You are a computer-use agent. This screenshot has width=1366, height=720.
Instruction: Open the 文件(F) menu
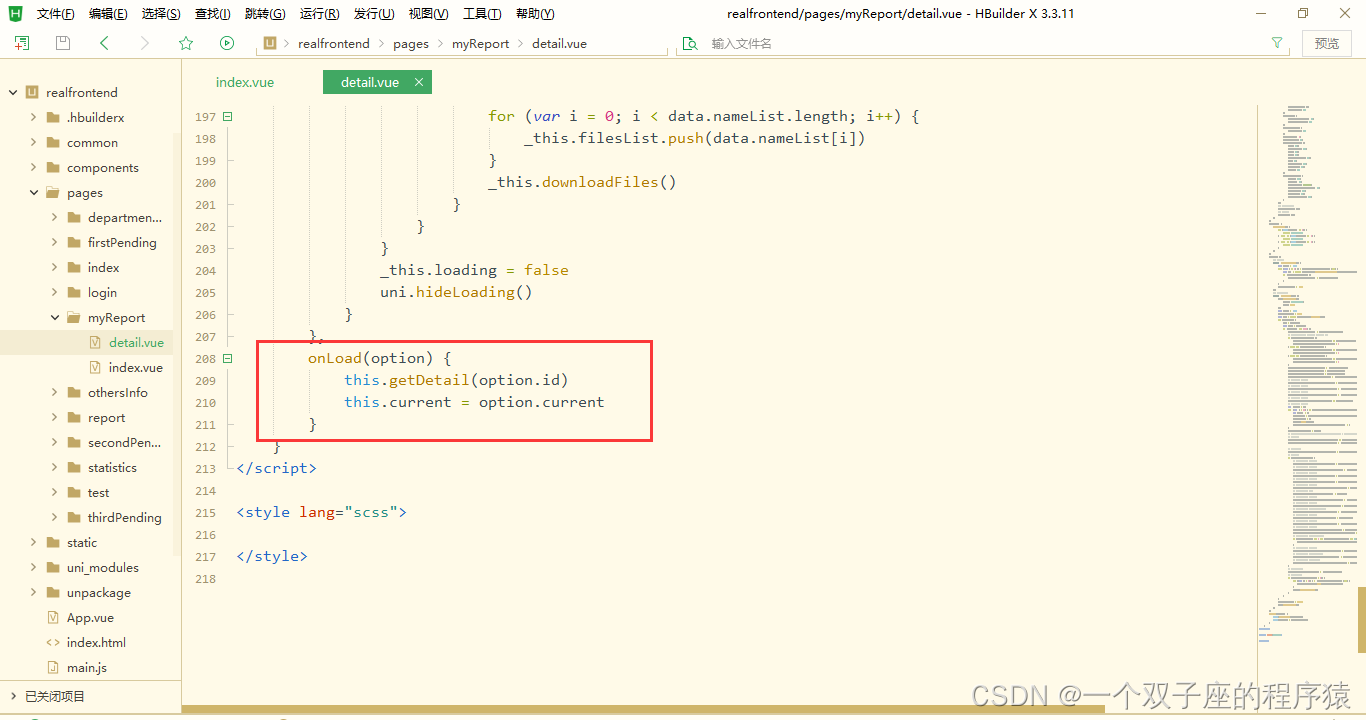(x=55, y=14)
